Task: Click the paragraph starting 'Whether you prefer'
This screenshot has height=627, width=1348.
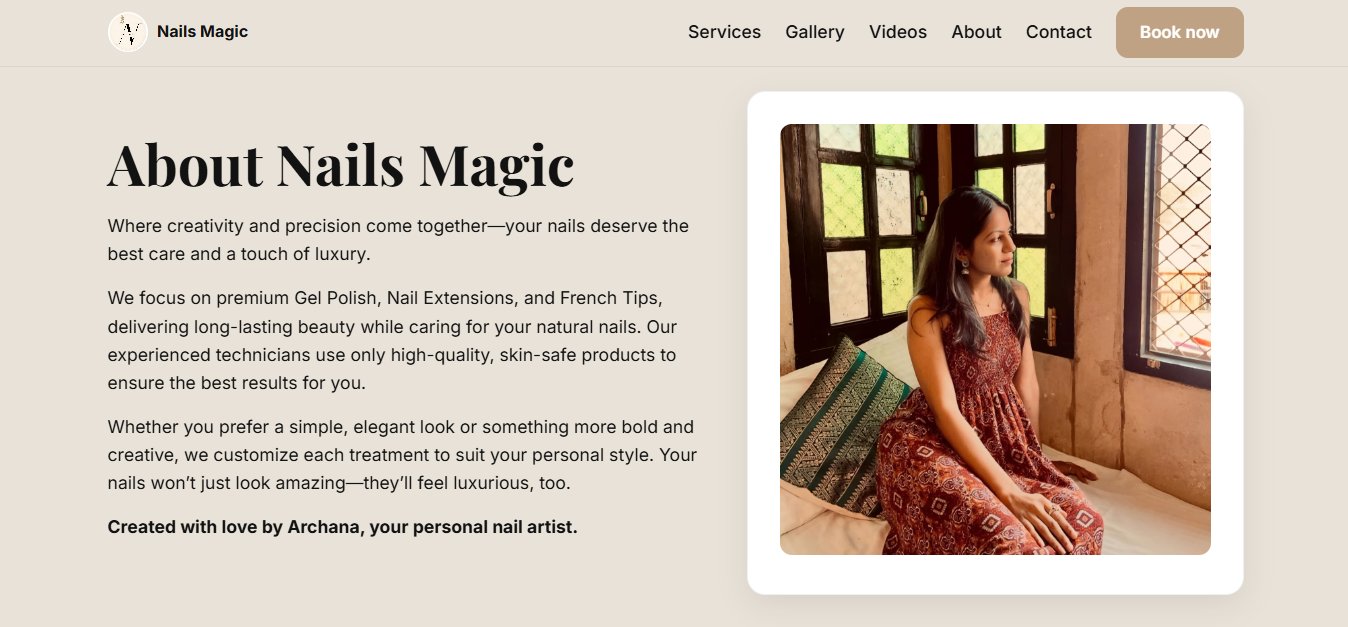Action: [x=402, y=455]
